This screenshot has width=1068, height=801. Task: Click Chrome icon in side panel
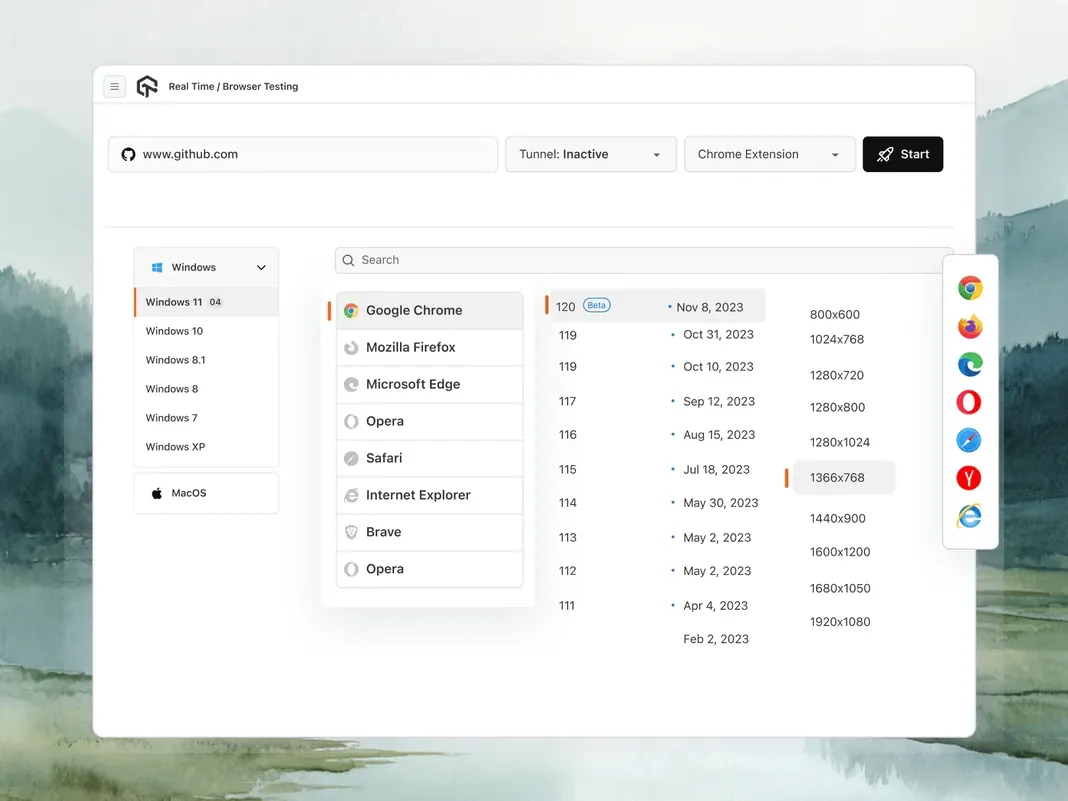coord(970,288)
